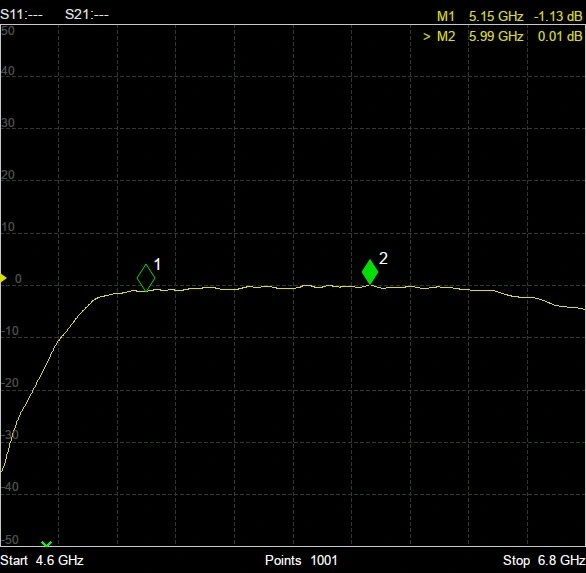This screenshot has height=573, width=586.
Task: Click the active marker indicator arrow beside M2
Action: coord(426,36)
